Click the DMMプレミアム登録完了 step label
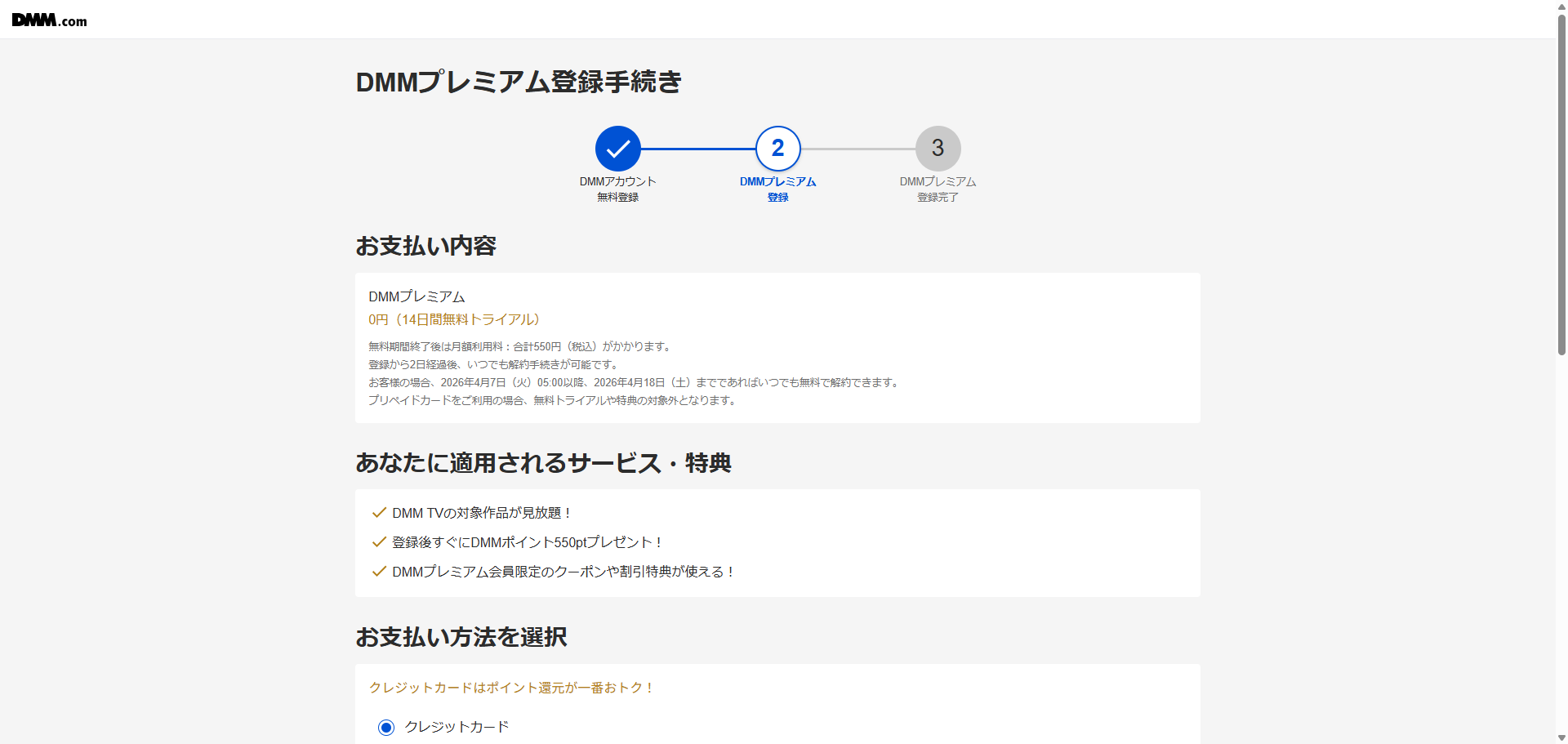Viewport: 1568px width, 744px height. coord(938,189)
